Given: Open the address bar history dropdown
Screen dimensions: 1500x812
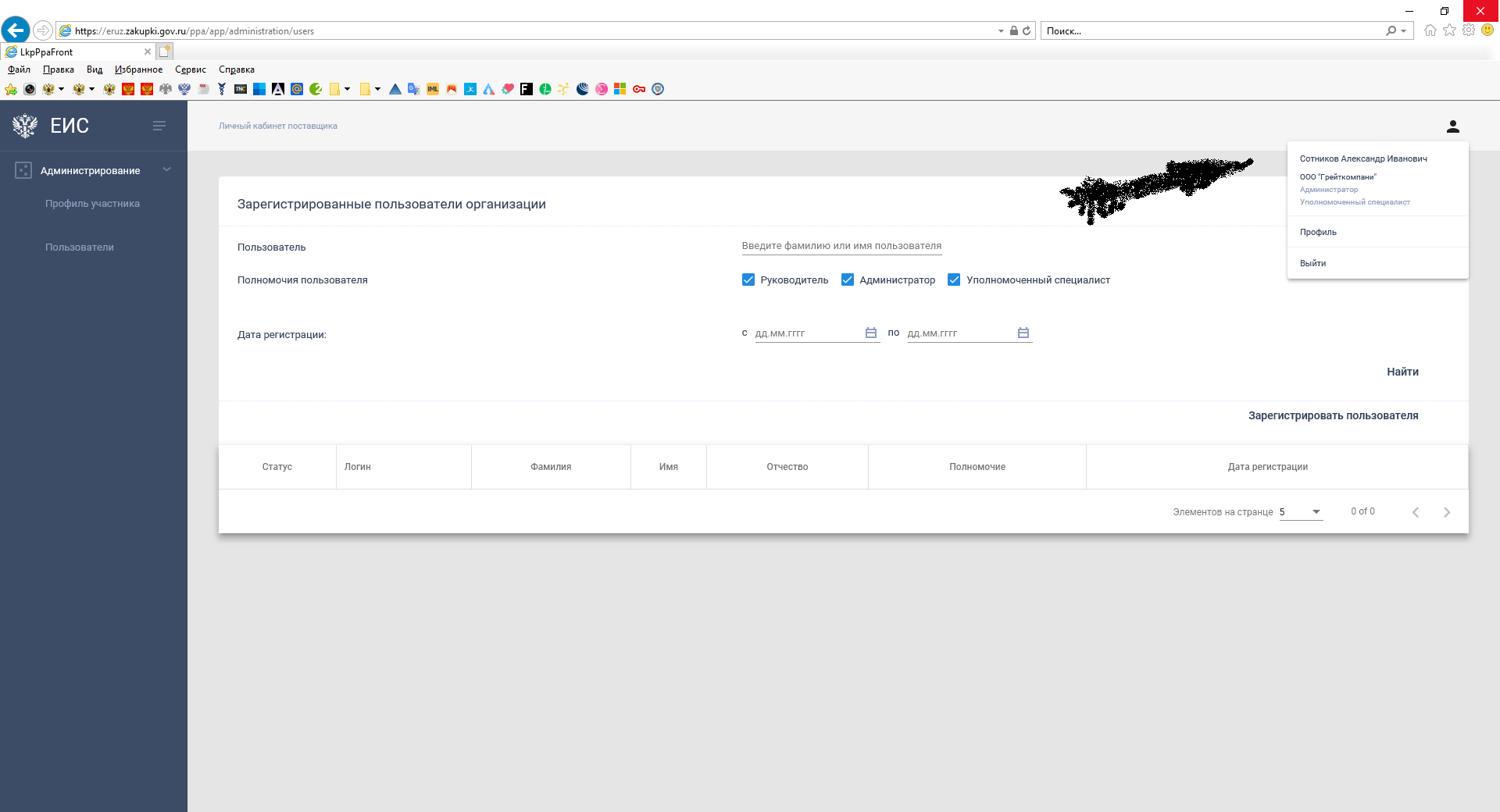Looking at the screenshot, I should click(x=1001, y=31).
